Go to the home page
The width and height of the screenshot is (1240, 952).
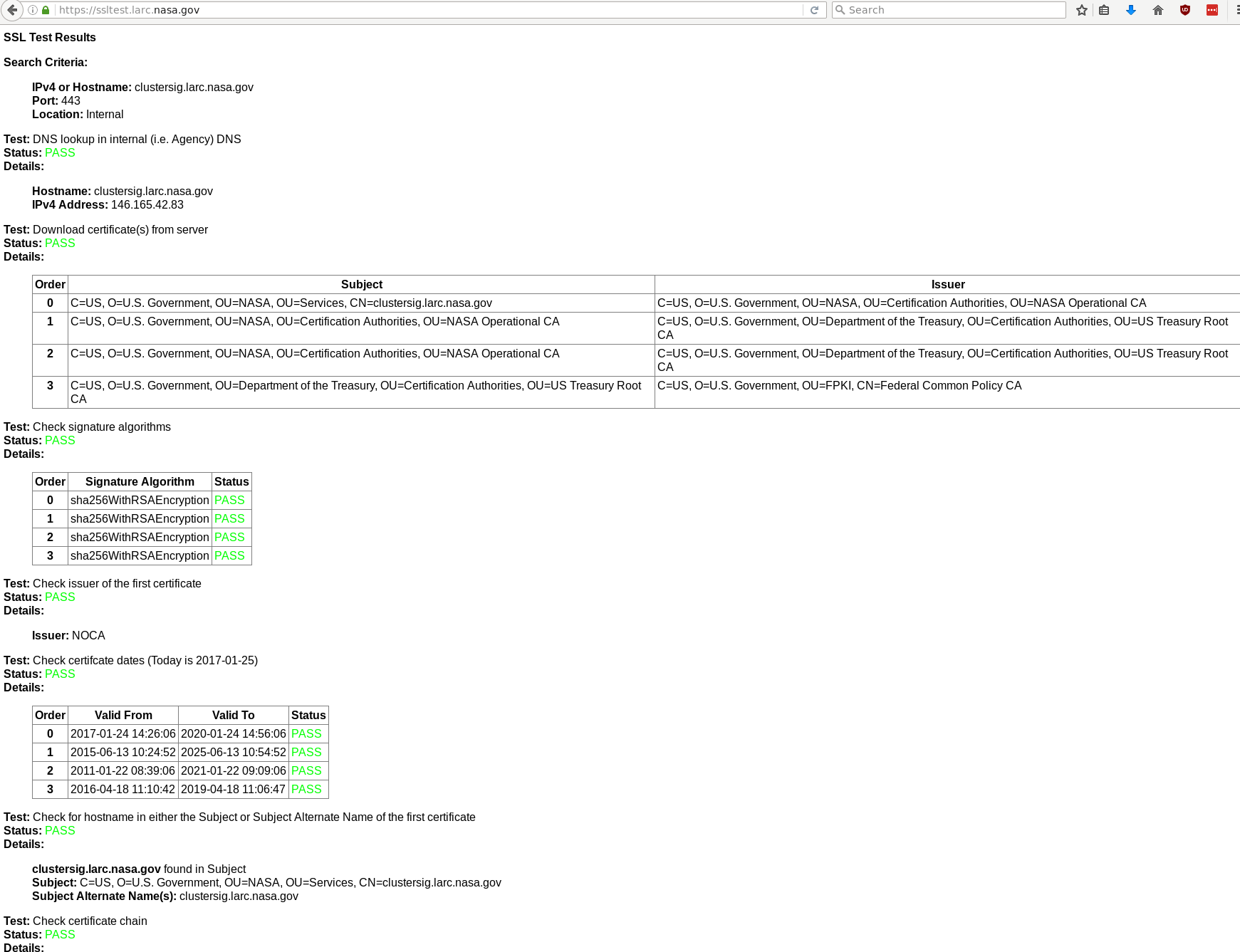(x=1158, y=10)
